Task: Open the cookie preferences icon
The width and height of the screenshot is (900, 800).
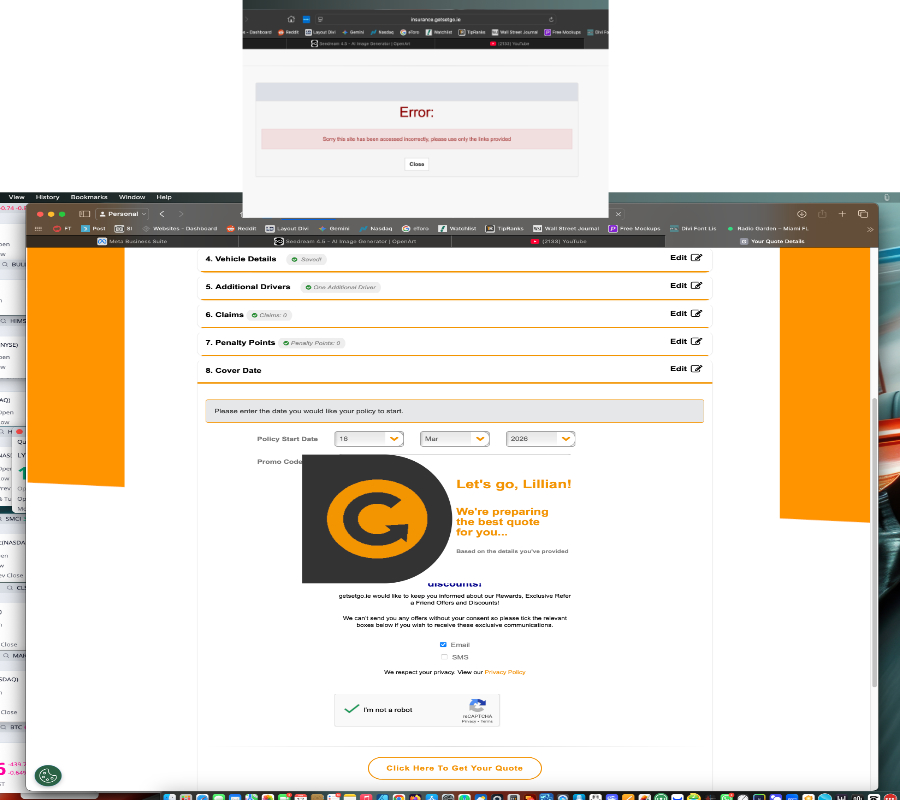Action: point(48,775)
